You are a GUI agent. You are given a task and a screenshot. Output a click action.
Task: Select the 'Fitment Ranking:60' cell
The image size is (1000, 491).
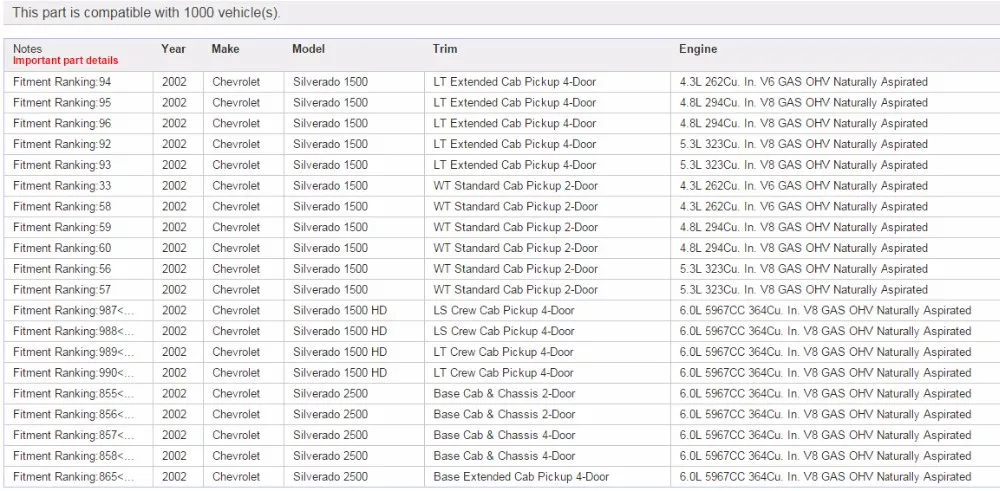[x=78, y=248]
